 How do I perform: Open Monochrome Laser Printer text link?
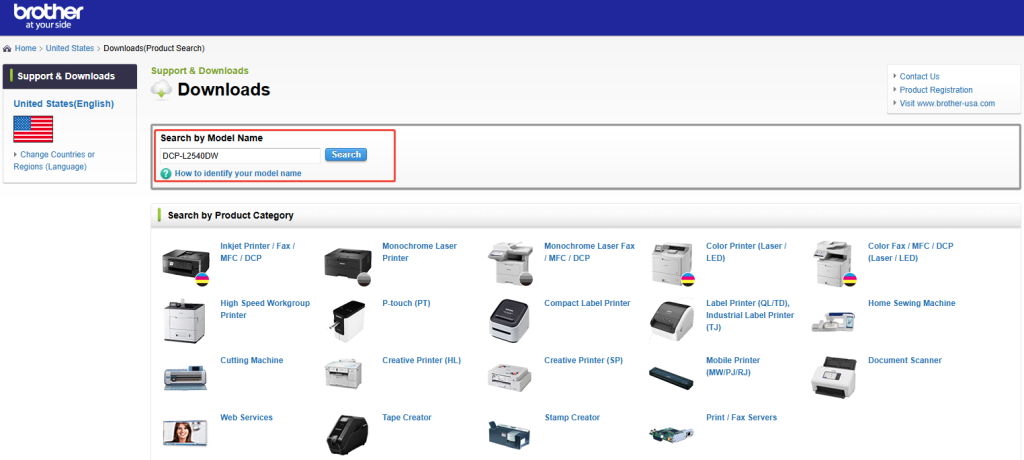tap(419, 252)
